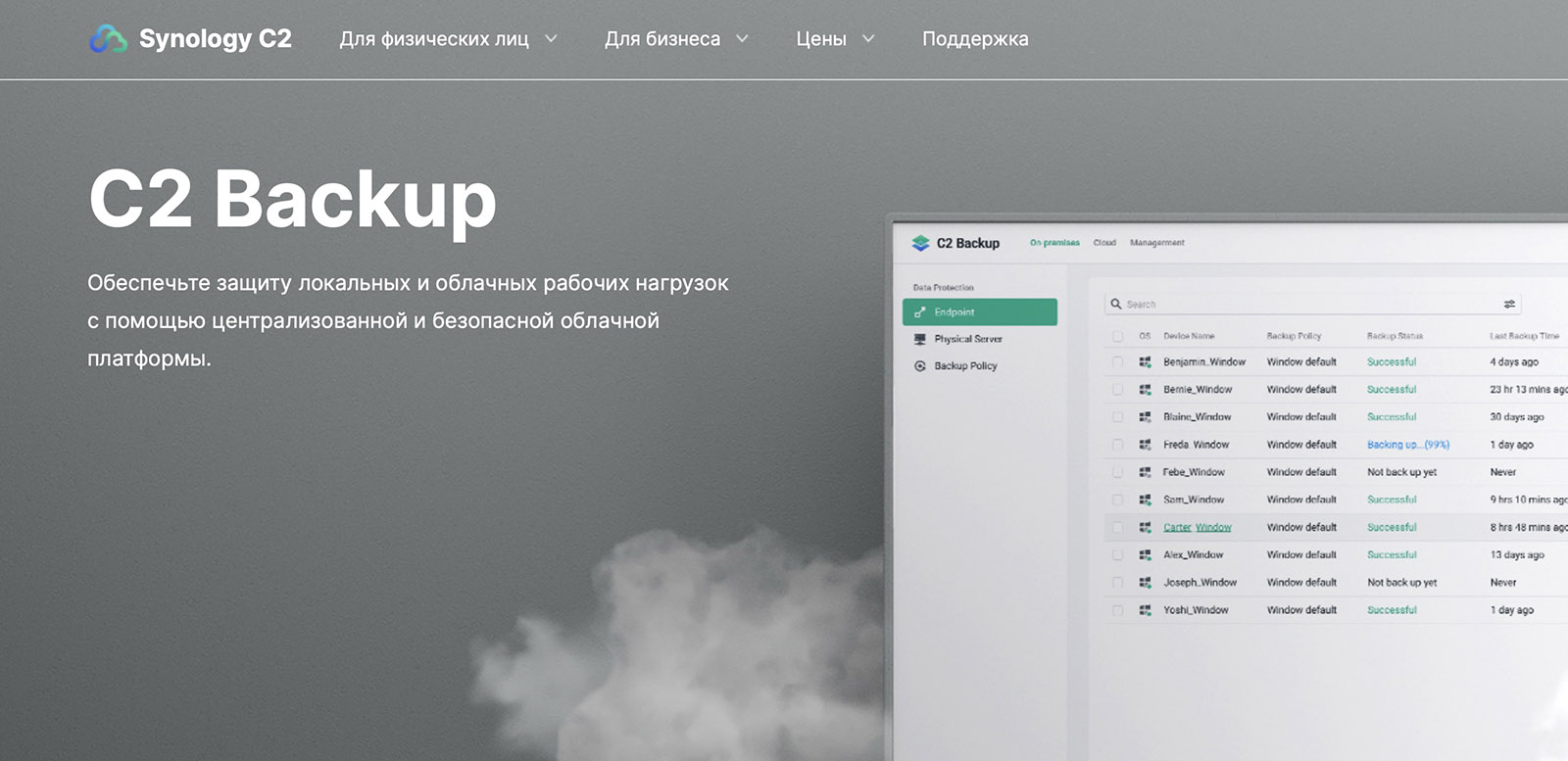Click the C2 Backup page heading

pyautogui.click(x=292, y=200)
